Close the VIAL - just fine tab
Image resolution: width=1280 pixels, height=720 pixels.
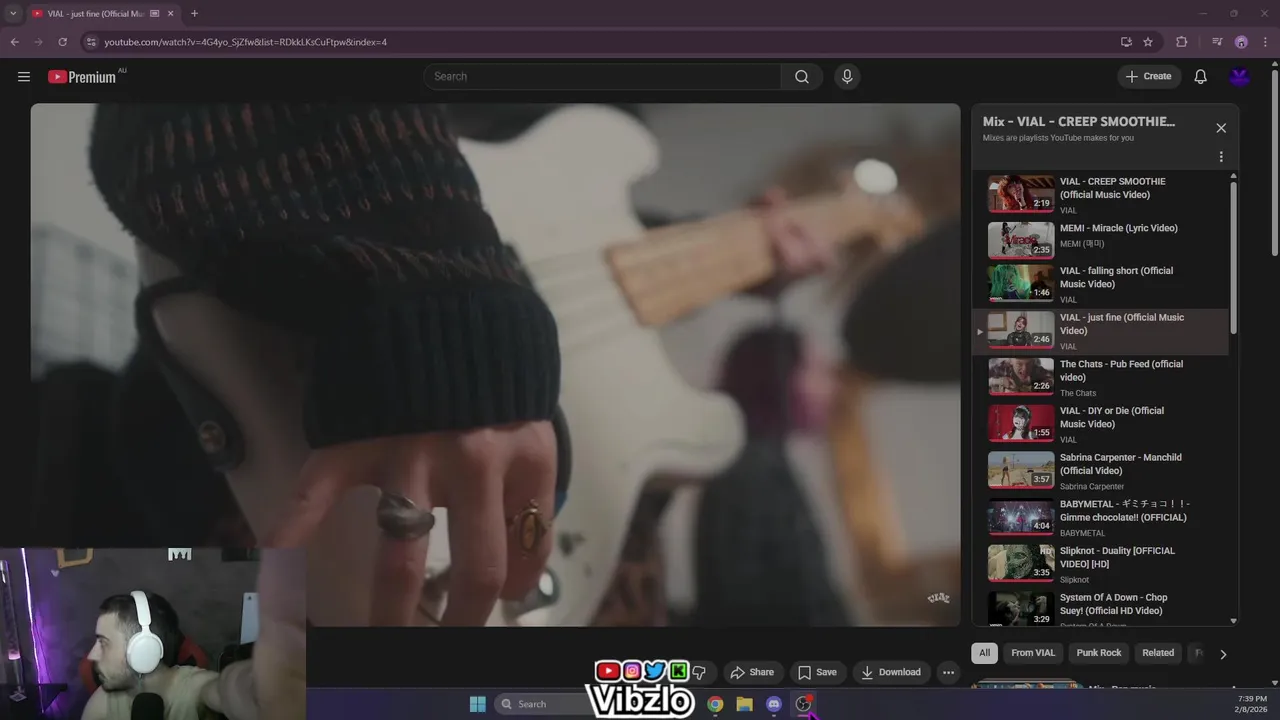(172, 14)
